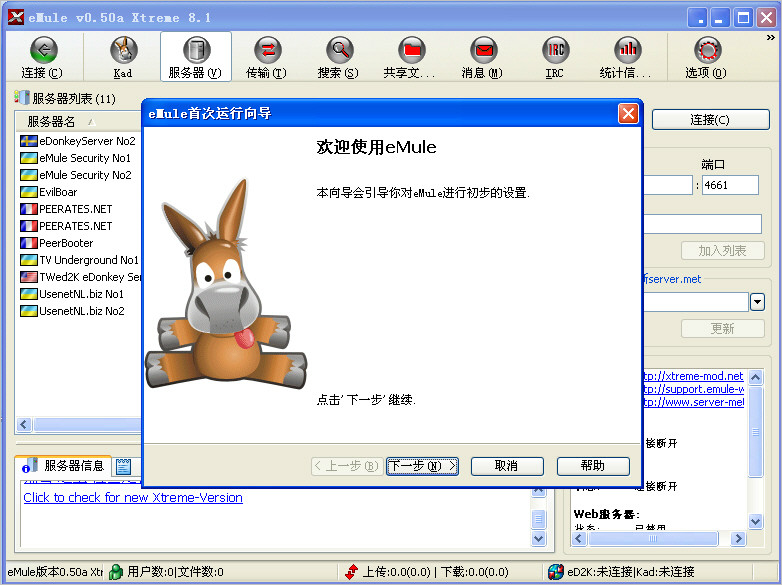The width and height of the screenshot is (782, 585).
Task: Open the www.server-met link
Action: (694, 402)
